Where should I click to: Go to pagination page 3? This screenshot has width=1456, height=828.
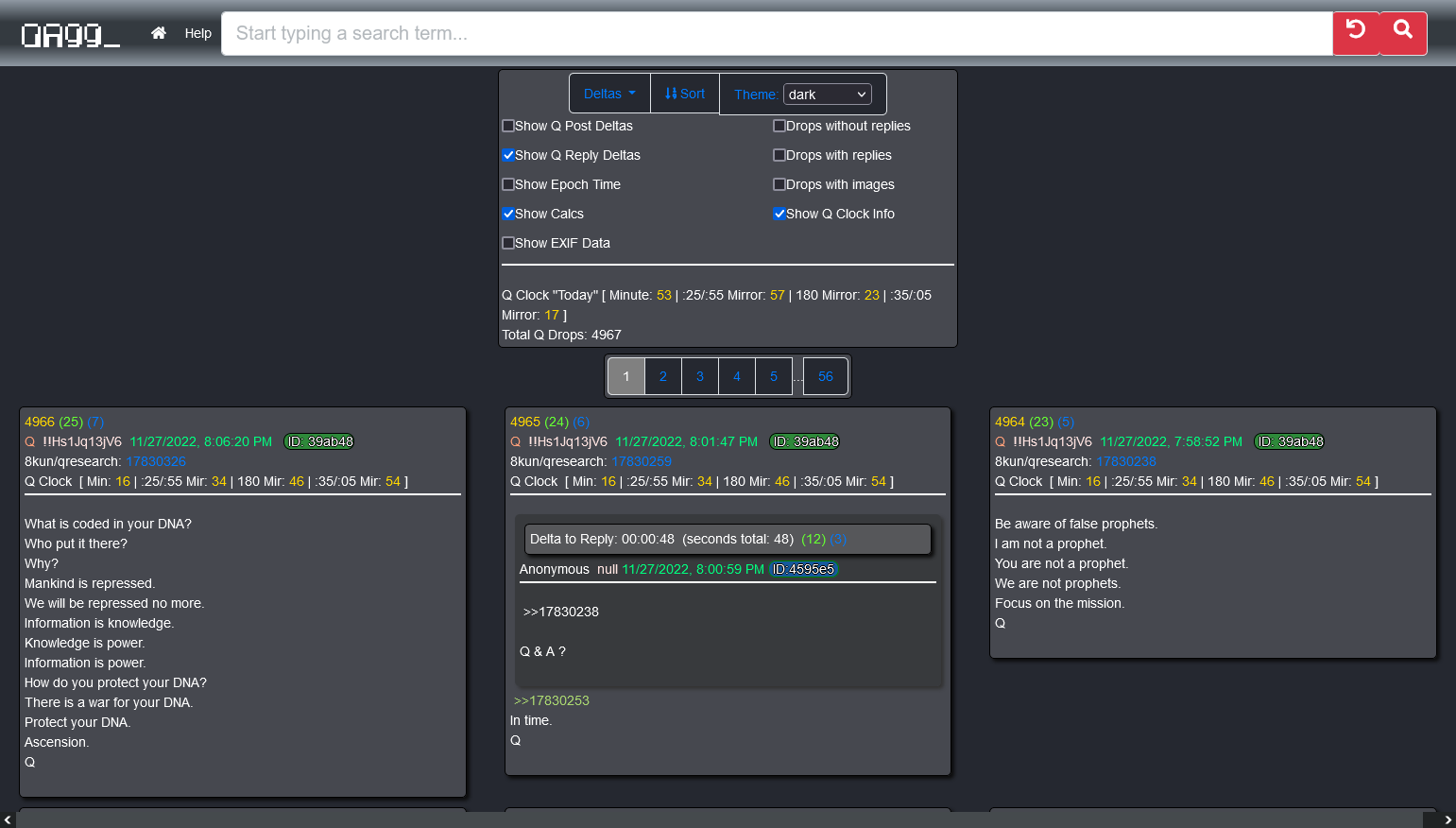pos(700,376)
